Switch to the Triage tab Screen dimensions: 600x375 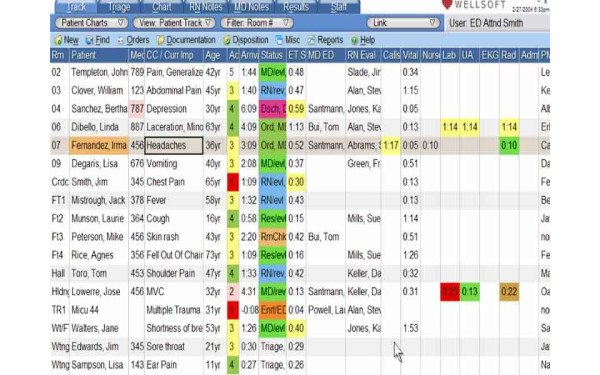(x=119, y=7)
